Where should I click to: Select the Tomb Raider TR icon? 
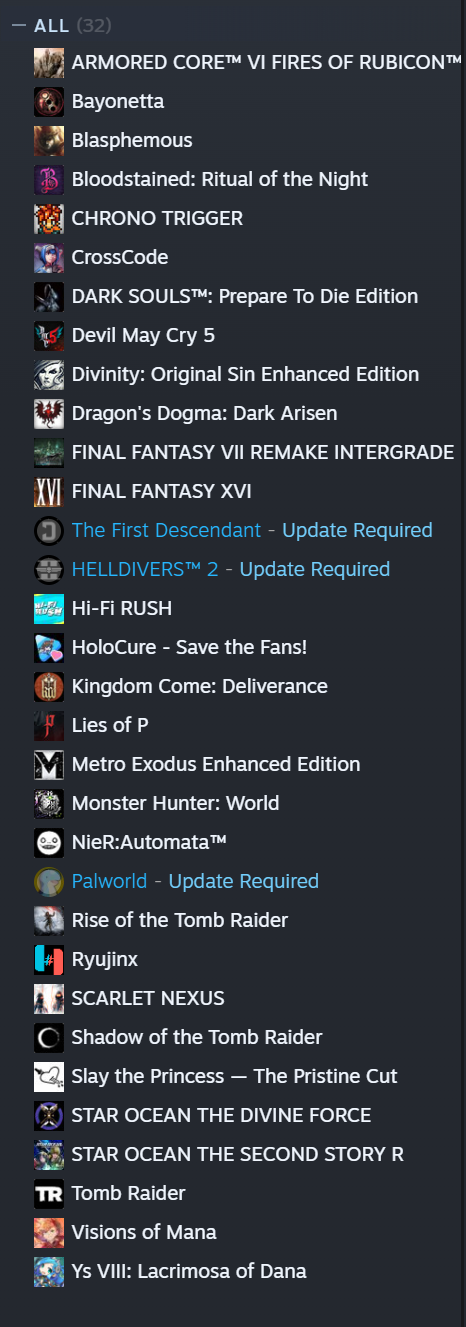pyautogui.click(x=49, y=1193)
